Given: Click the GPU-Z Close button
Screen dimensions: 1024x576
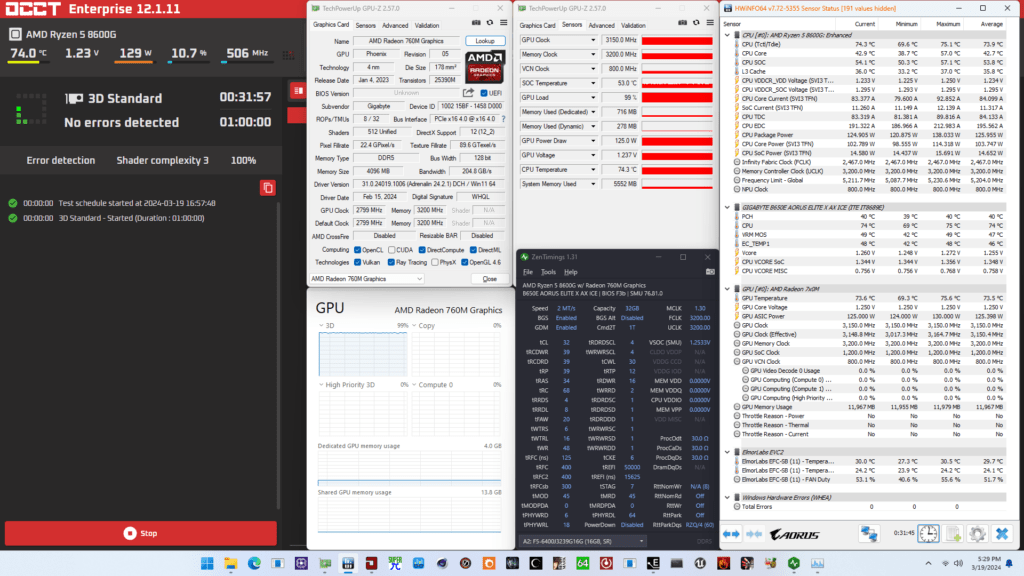Looking at the screenshot, I should coord(489,279).
